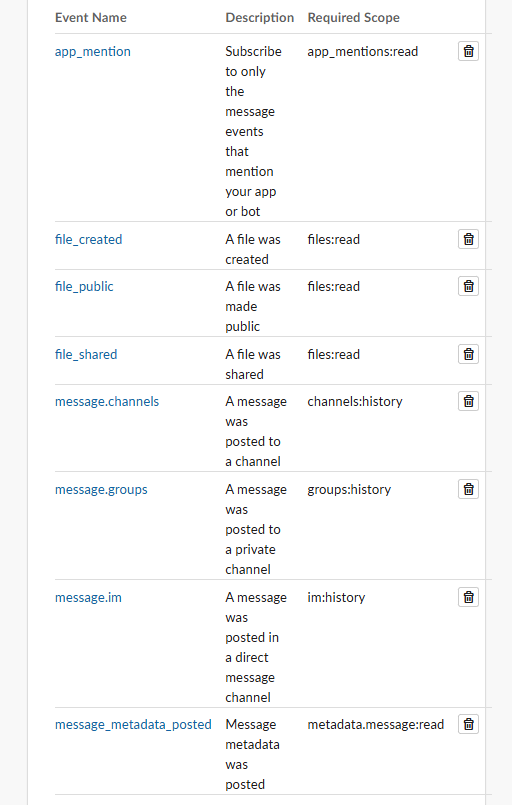Open the message.groups event link
This screenshot has height=805, width=512.
pos(101,490)
